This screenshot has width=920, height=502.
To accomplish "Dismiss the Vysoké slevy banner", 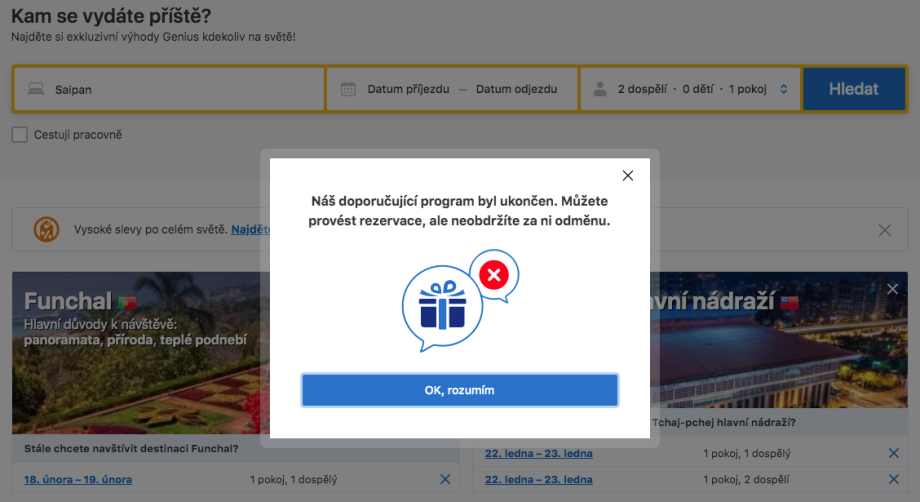I will coord(884,230).
